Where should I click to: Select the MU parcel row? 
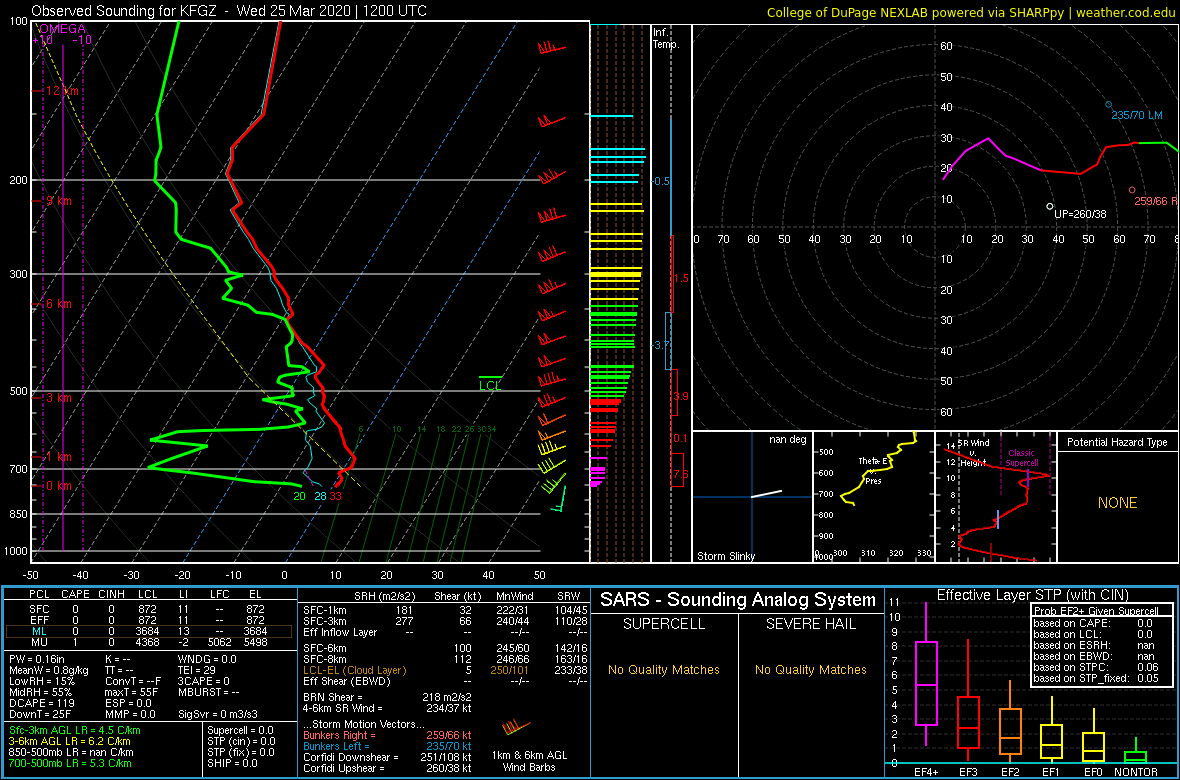(x=149, y=642)
